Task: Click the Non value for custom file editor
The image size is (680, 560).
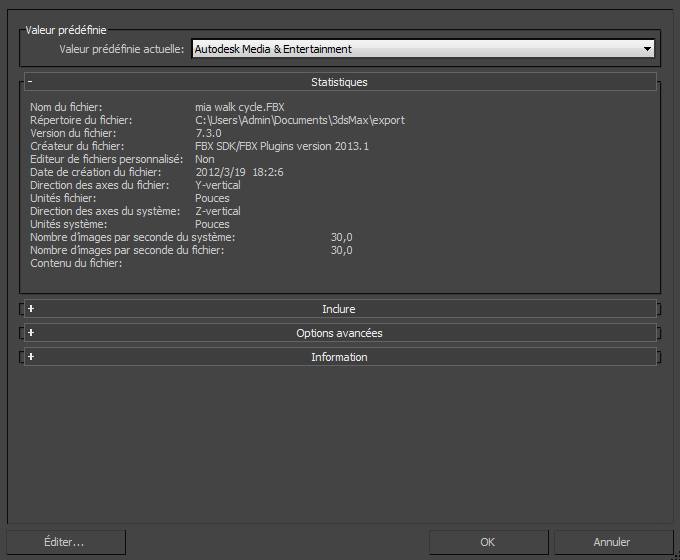Action: pos(205,159)
